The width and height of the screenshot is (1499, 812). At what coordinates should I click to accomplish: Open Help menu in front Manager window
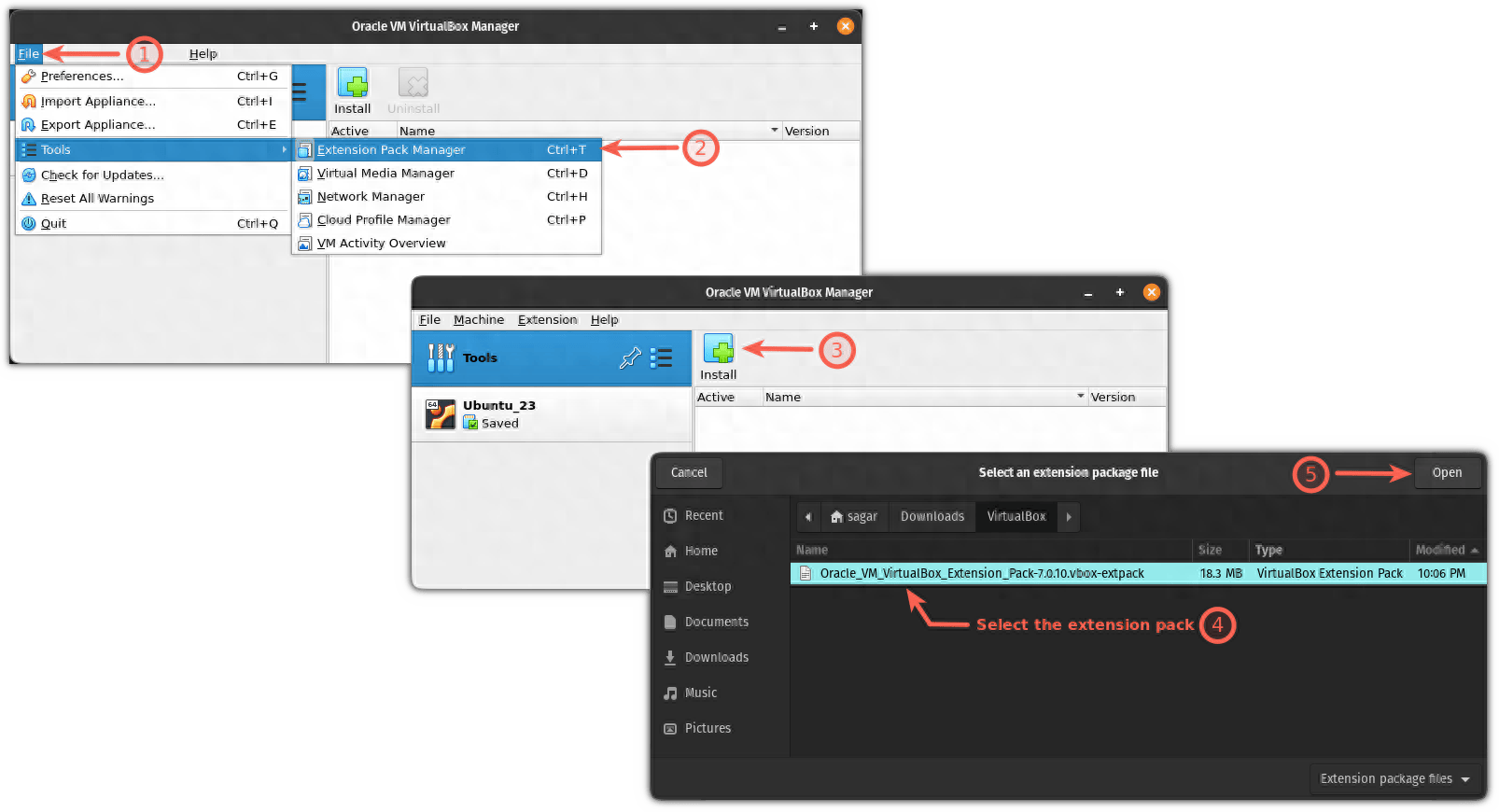pos(605,320)
